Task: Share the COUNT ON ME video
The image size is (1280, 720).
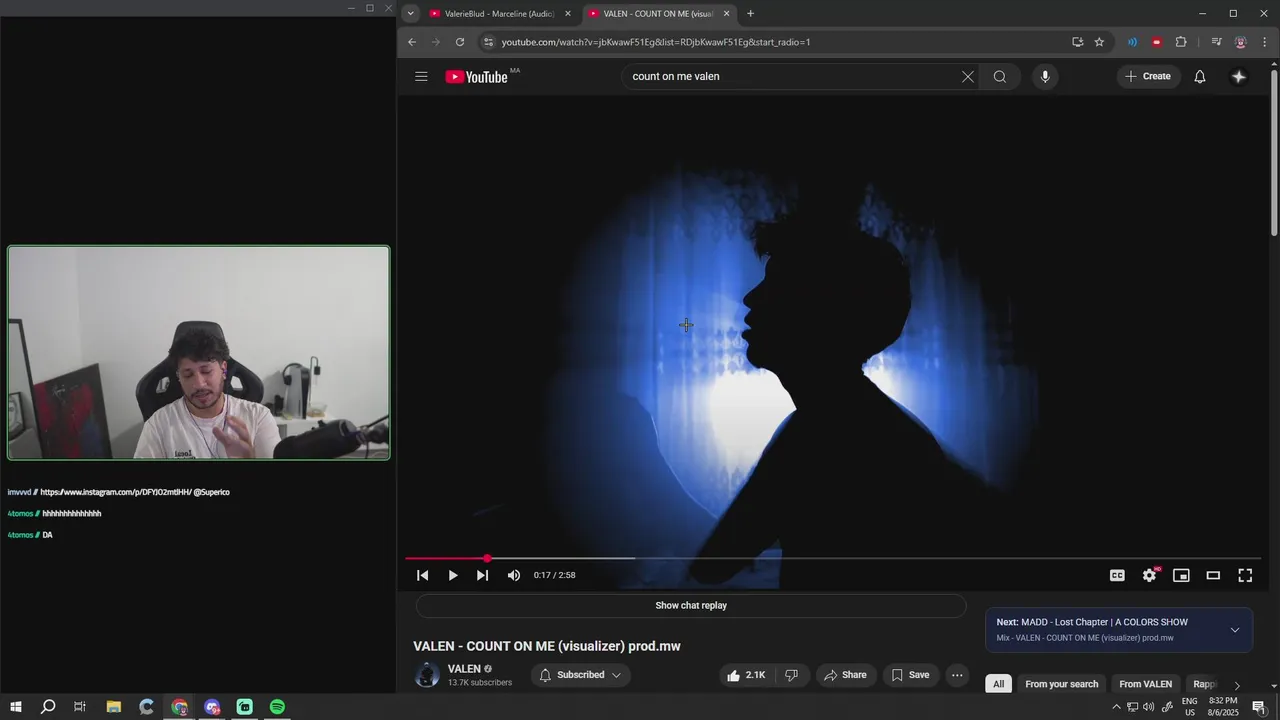Action: pyautogui.click(x=845, y=675)
